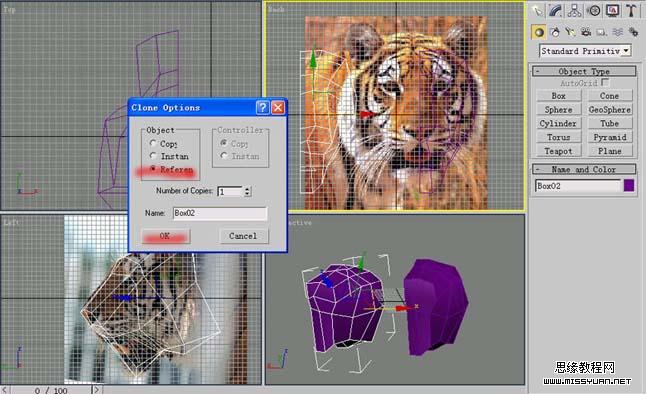Viewport: 646px width, 394px height.
Task: Select the Shapes category icon
Action: coord(555,32)
